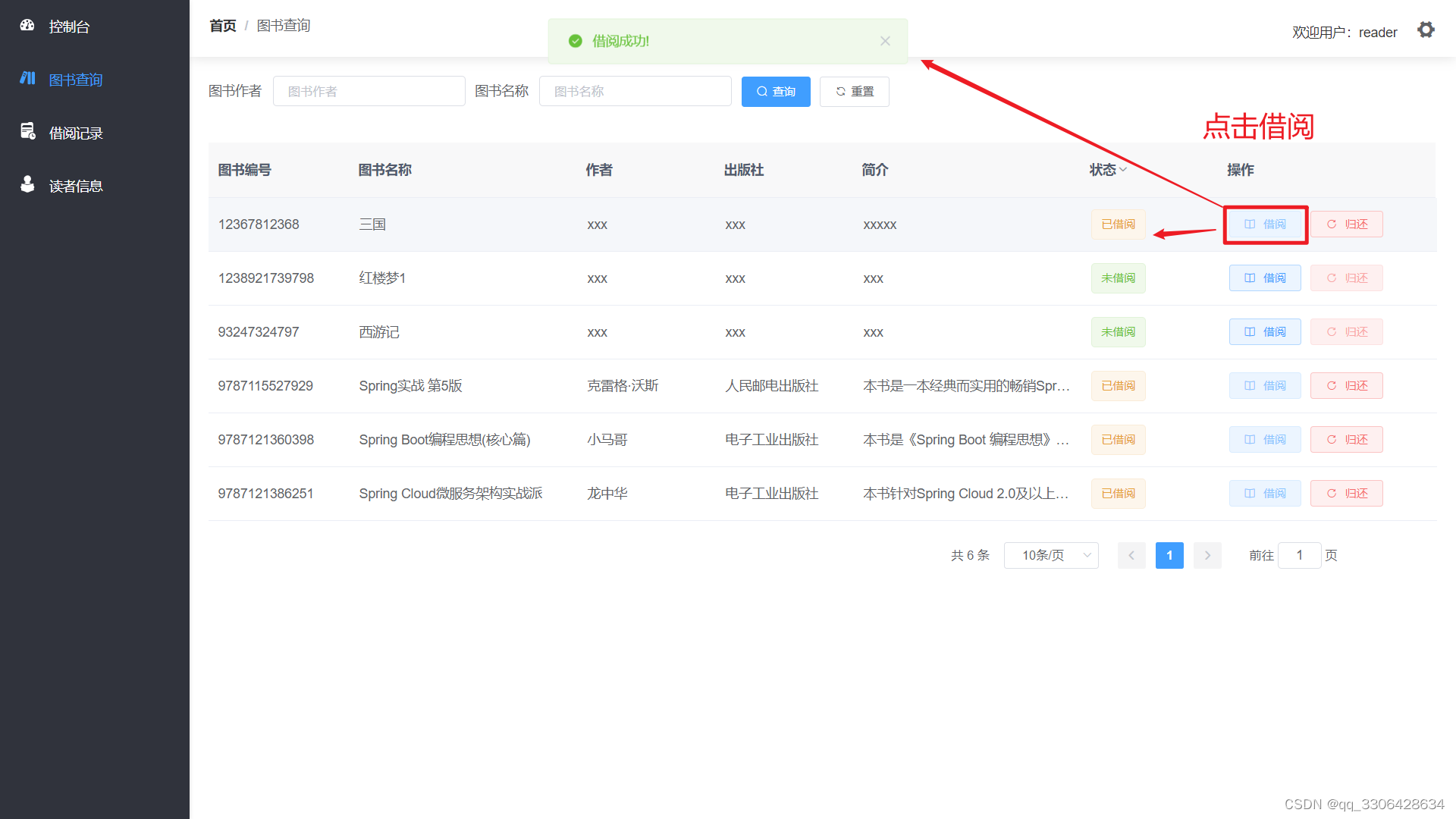Click the 欢迎用户: reader label
This screenshot has width=1456, height=819.
tap(1345, 33)
